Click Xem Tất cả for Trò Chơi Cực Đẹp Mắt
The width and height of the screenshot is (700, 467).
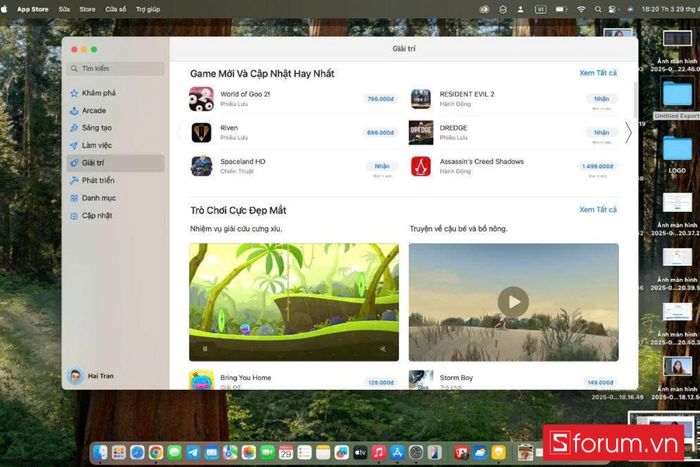point(598,209)
